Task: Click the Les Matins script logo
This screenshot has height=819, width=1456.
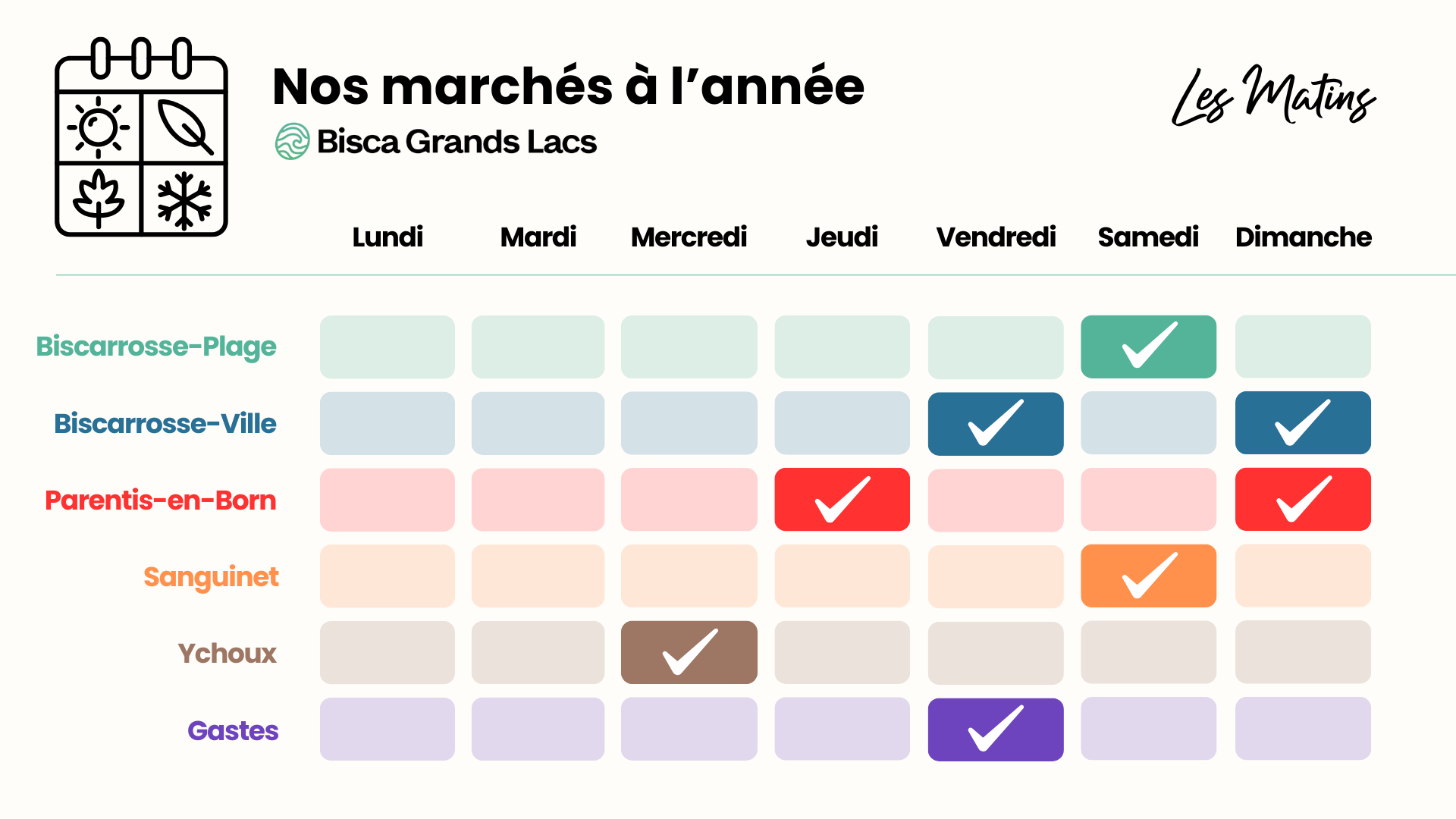Action: tap(1273, 96)
